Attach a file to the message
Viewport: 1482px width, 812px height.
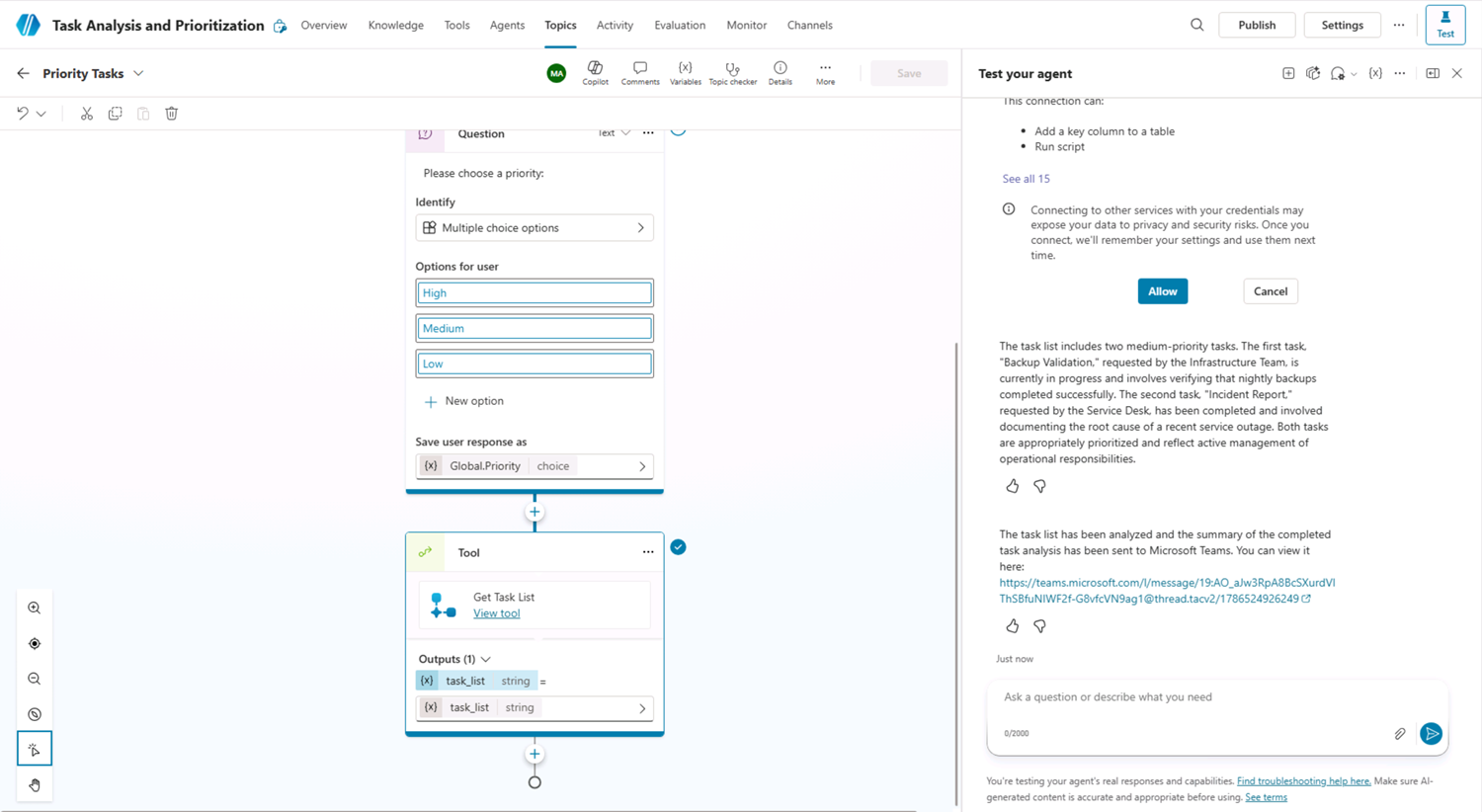[x=1400, y=734]
